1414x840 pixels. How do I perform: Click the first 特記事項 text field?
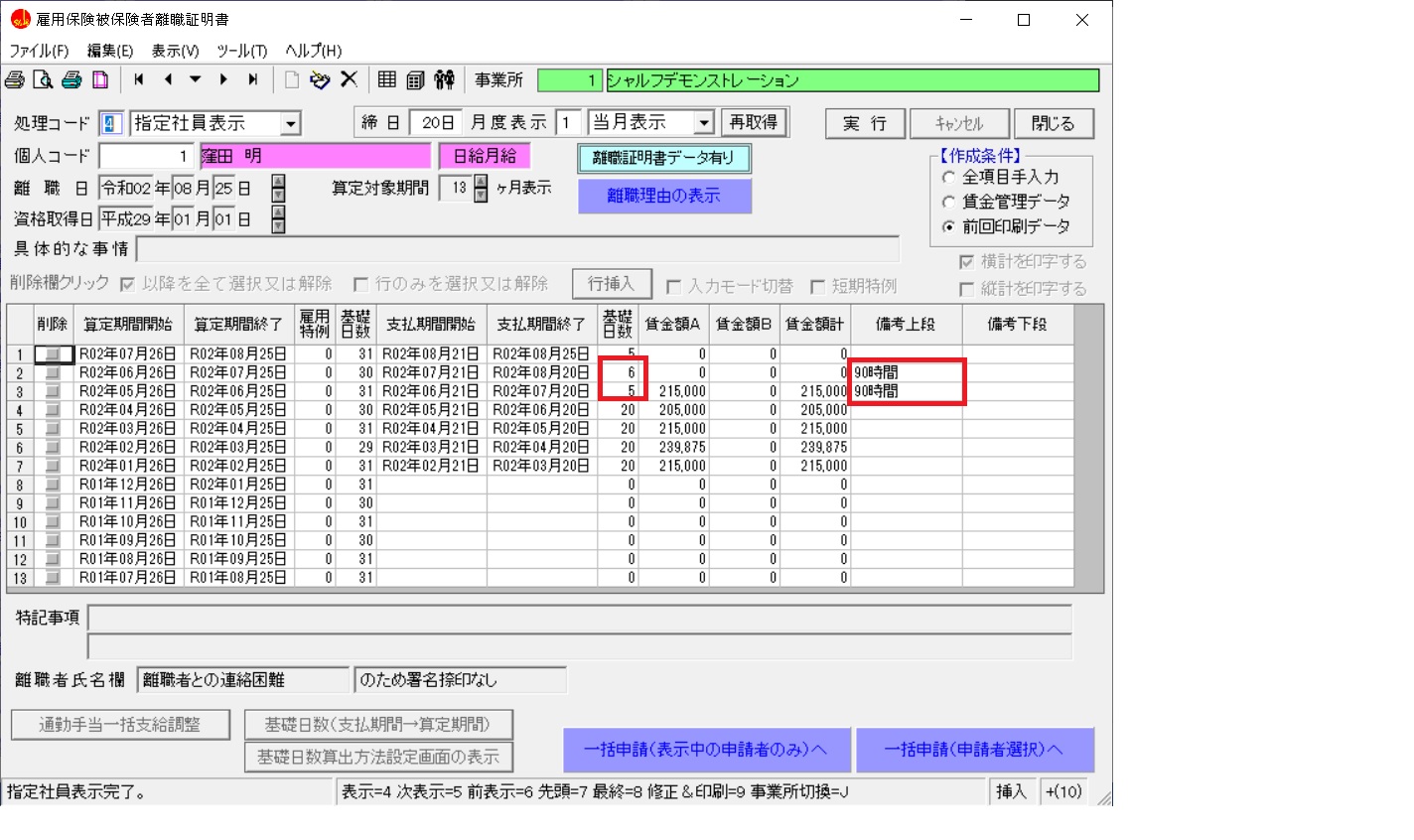click(580, 618)
